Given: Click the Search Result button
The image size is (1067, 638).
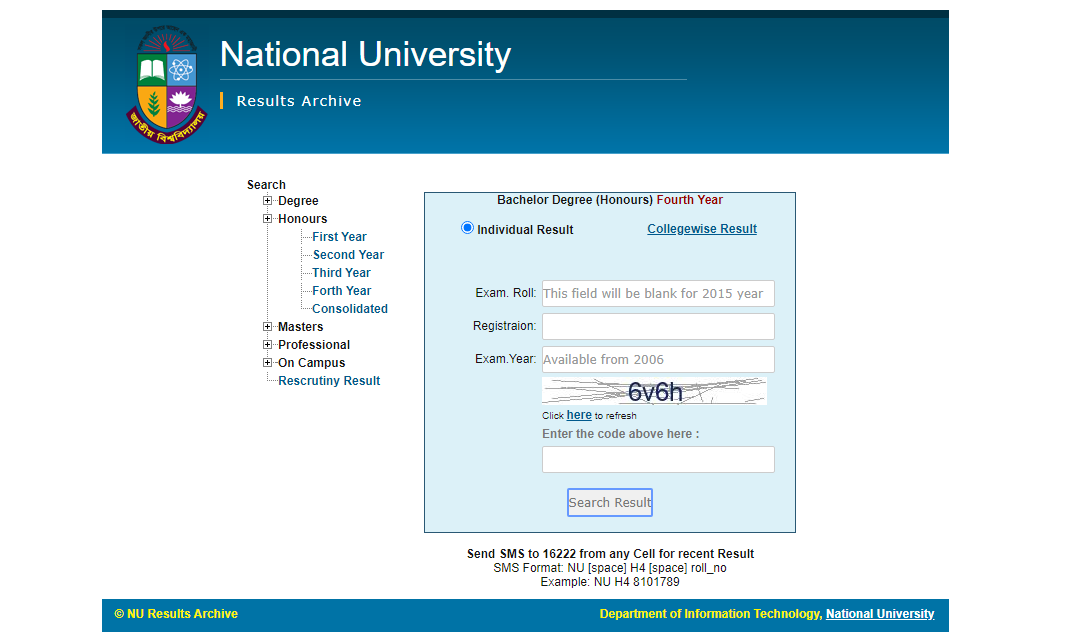Looking at the screenshot, I should click(x=610, y=503).
